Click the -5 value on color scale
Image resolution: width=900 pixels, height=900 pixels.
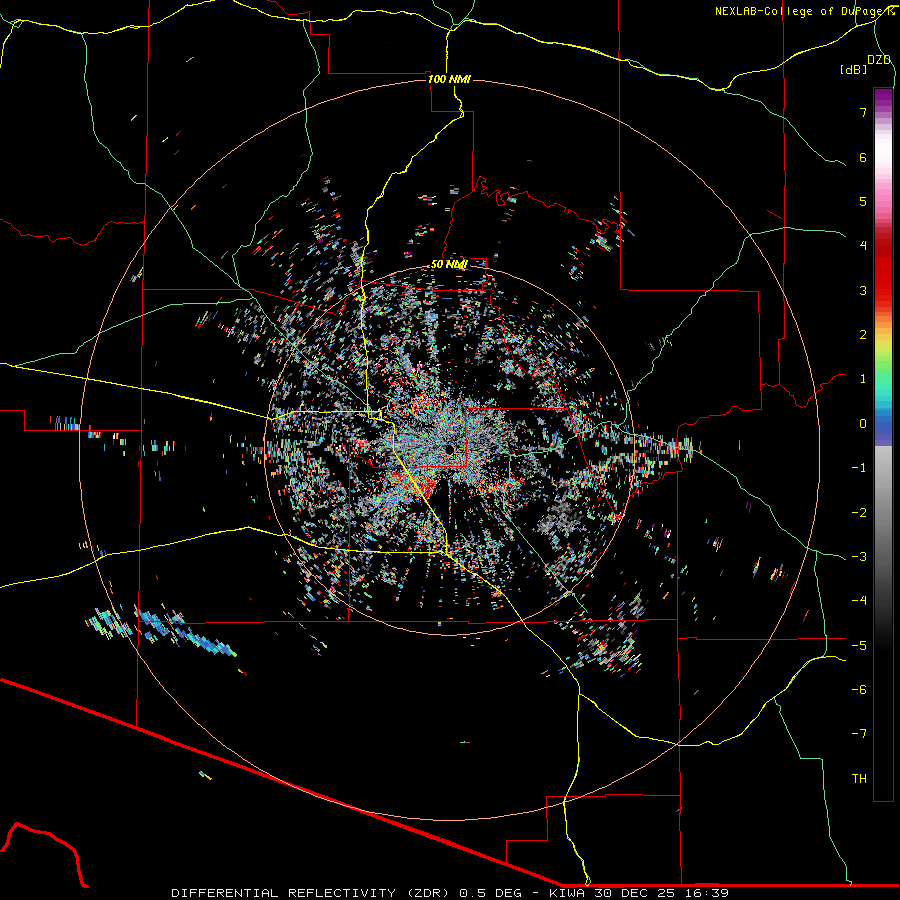point(859,646)
